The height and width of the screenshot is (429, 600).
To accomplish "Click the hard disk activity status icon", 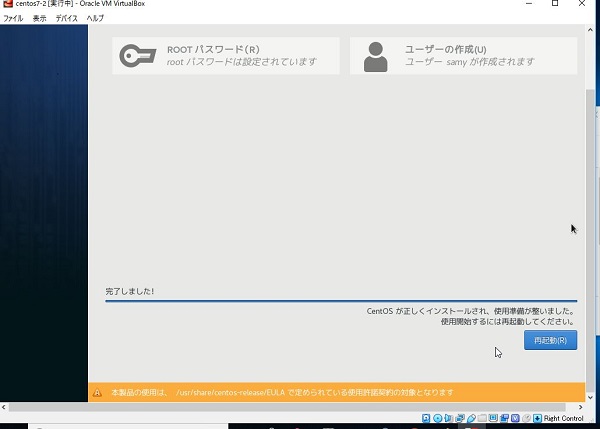I will pyautogui.click(x=426, y=418).
